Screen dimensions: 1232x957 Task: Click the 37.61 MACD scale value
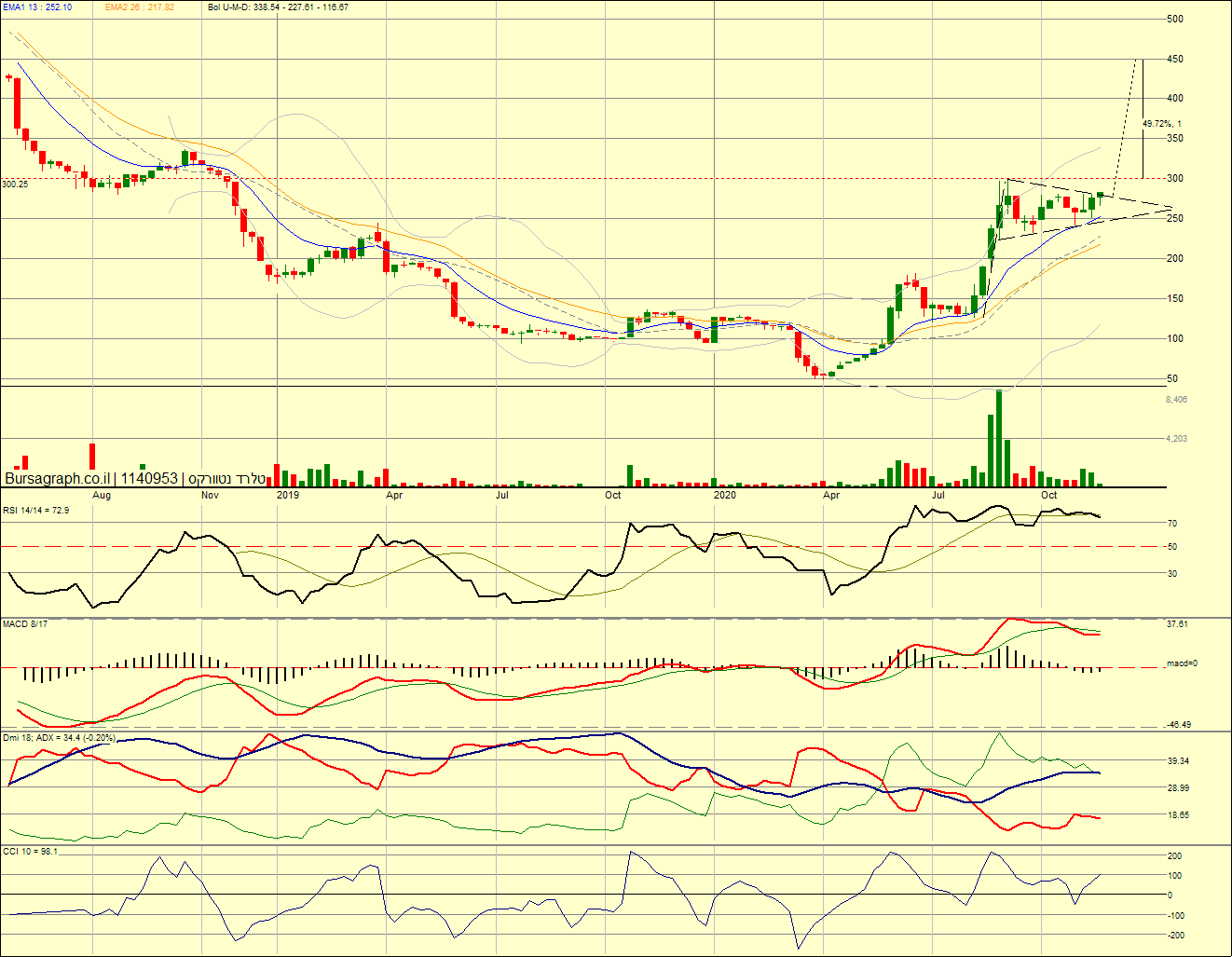coord(1178,624)
